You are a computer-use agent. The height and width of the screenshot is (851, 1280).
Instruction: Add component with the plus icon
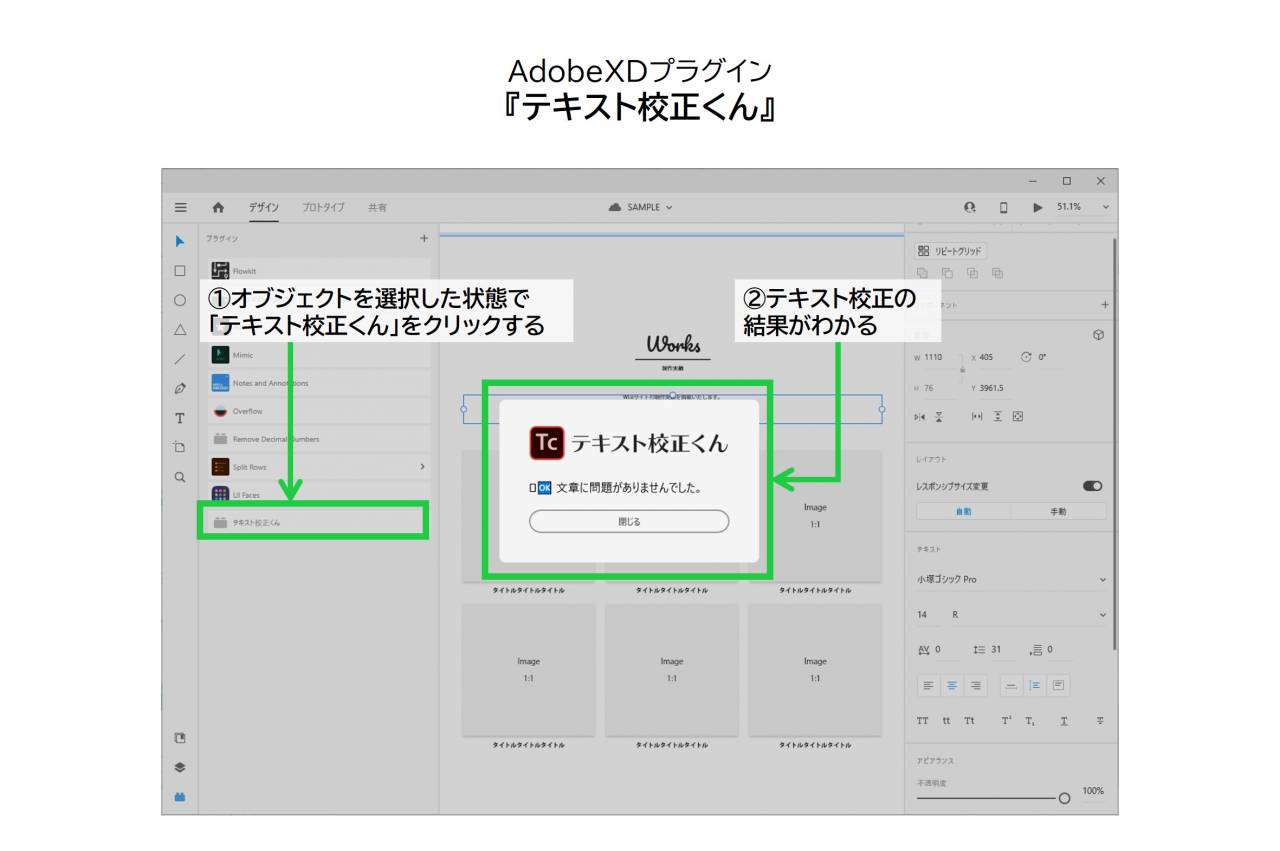coord(1104,305)
